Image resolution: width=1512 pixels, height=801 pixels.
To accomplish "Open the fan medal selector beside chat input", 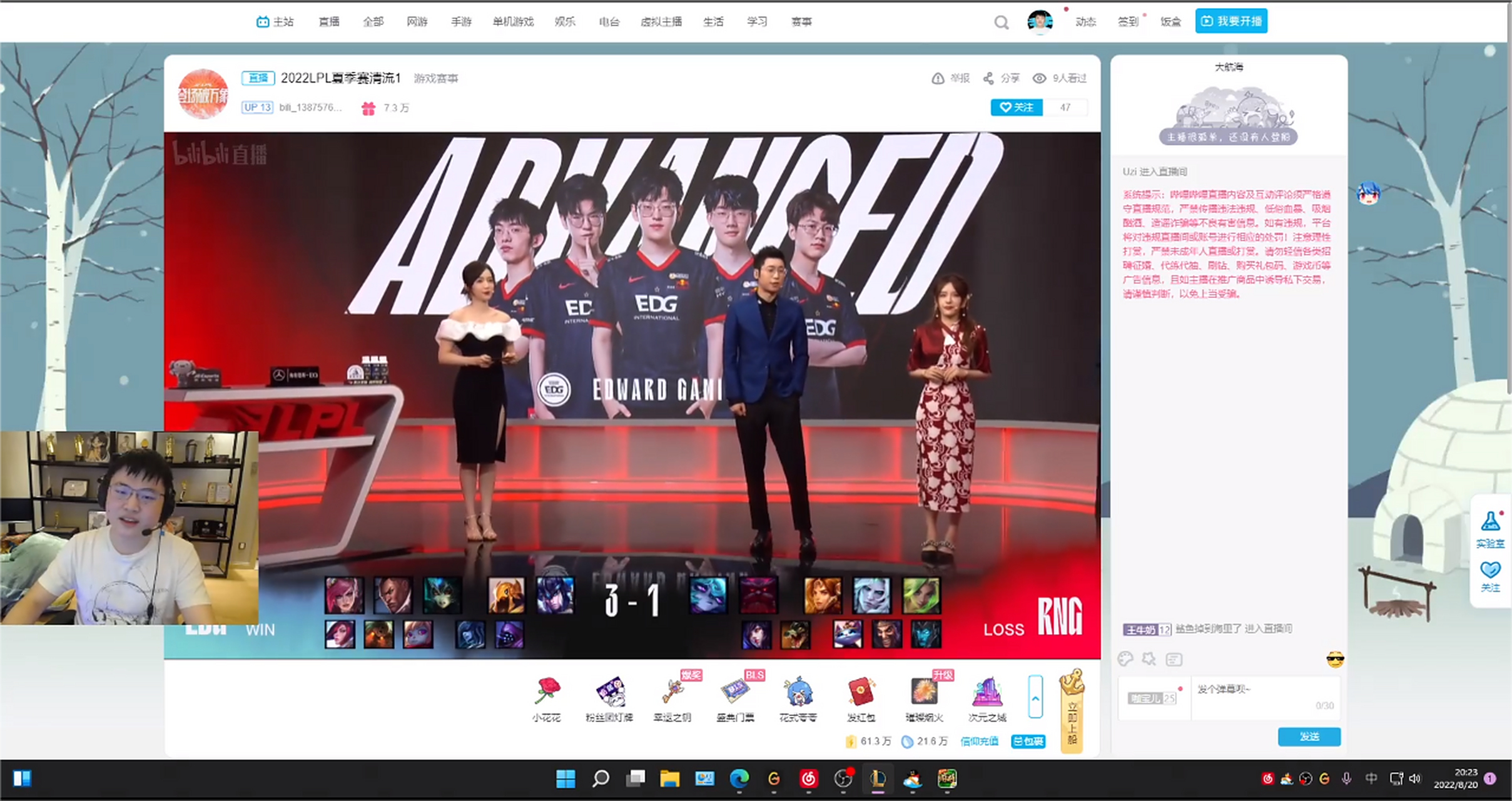I will point(1152,698).
